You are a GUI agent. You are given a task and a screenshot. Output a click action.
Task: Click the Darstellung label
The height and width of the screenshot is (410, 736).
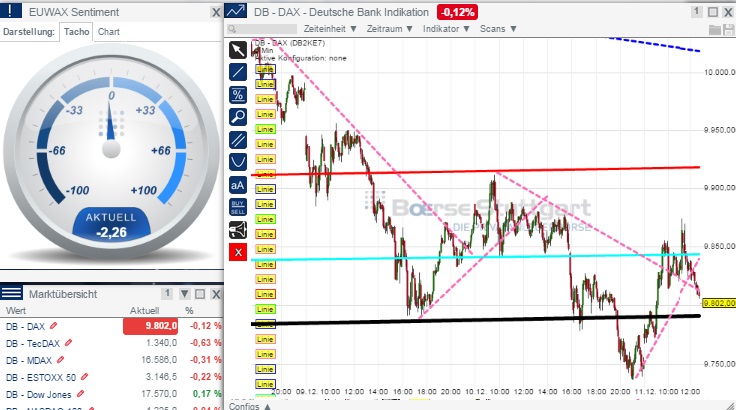[x=29, y=32]
